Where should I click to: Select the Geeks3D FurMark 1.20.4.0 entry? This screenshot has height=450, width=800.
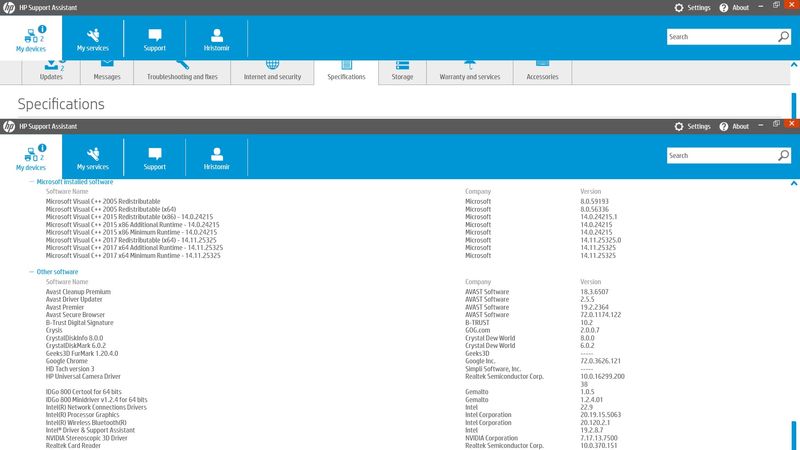82,353
